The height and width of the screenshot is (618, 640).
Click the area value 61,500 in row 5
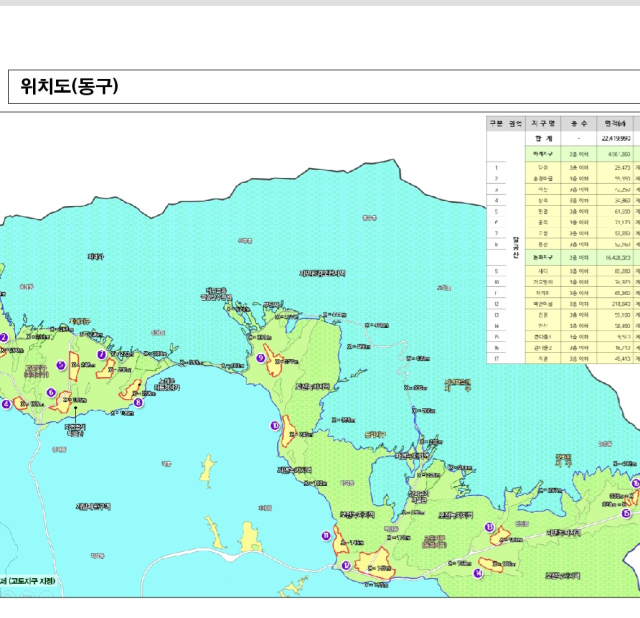point(622,211)
